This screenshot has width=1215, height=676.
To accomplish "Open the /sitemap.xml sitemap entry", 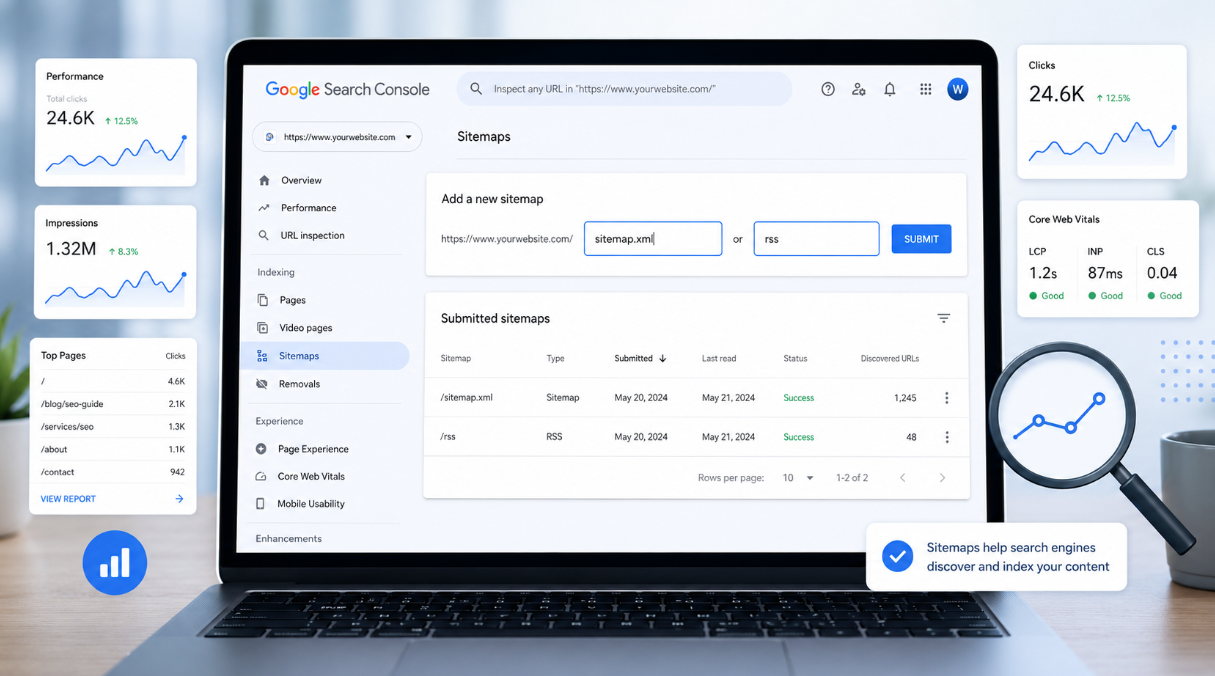I will pos(466,398).
